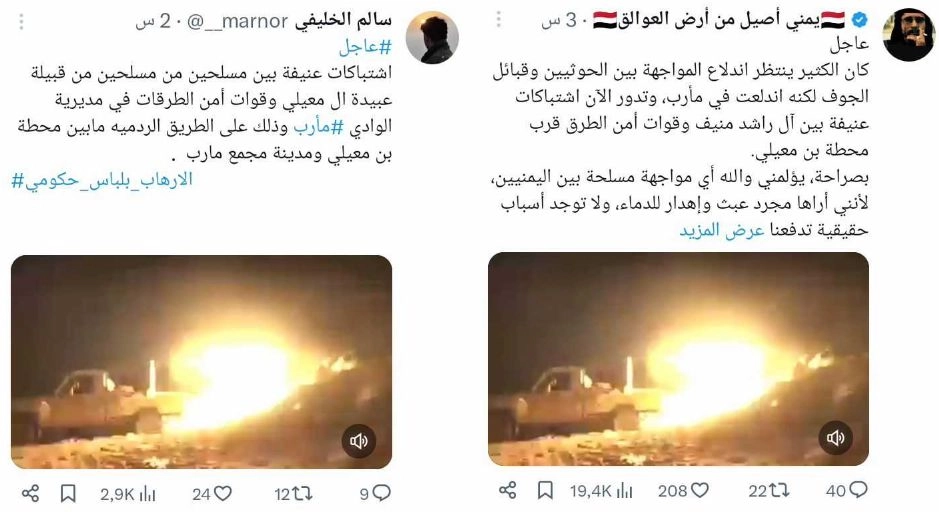Bookmark the right tweet about Marib clashes
Screen dimensions: 939x512
tap(545, 490)
